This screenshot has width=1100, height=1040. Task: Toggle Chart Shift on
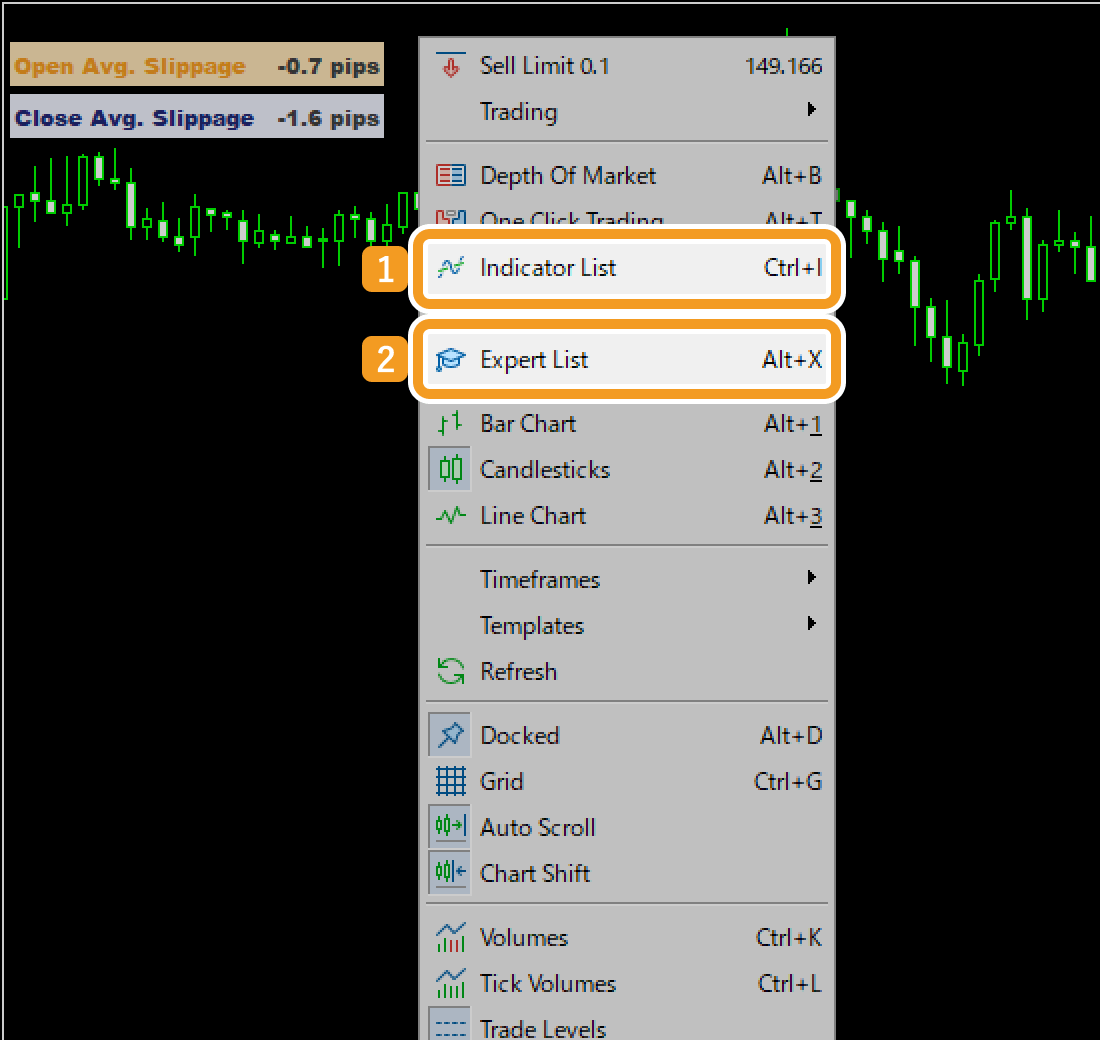pyautogui.click(x=450, y=872)
